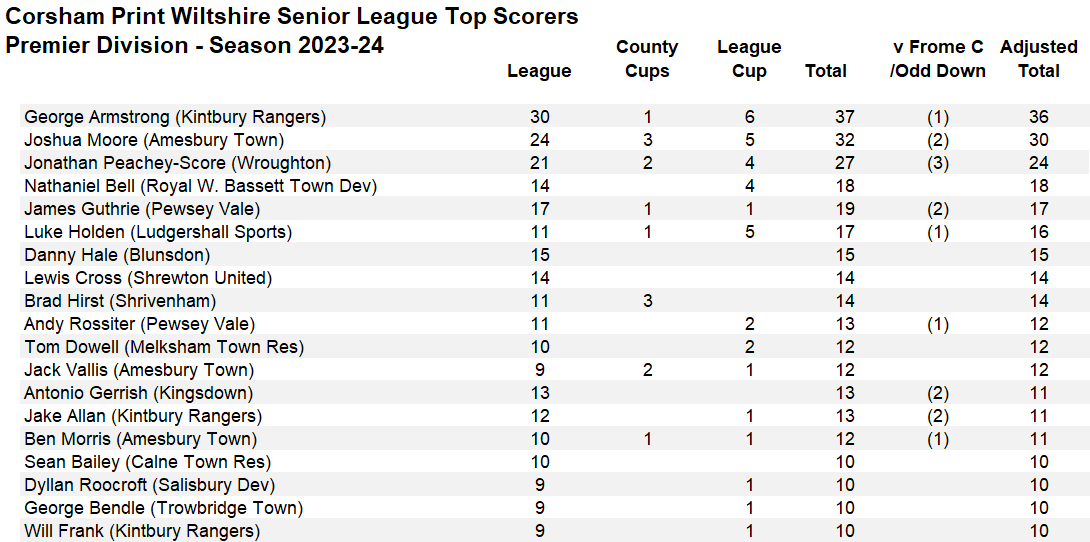Select Antonio Gerrish's League value of 13

tap(539, 393)
